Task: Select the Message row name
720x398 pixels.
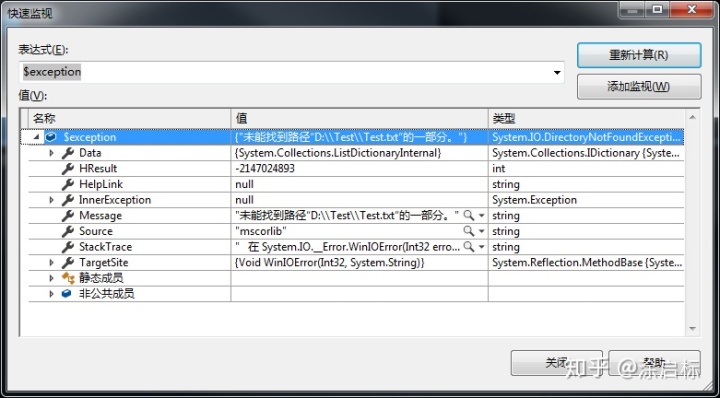Action: [101, 215]
